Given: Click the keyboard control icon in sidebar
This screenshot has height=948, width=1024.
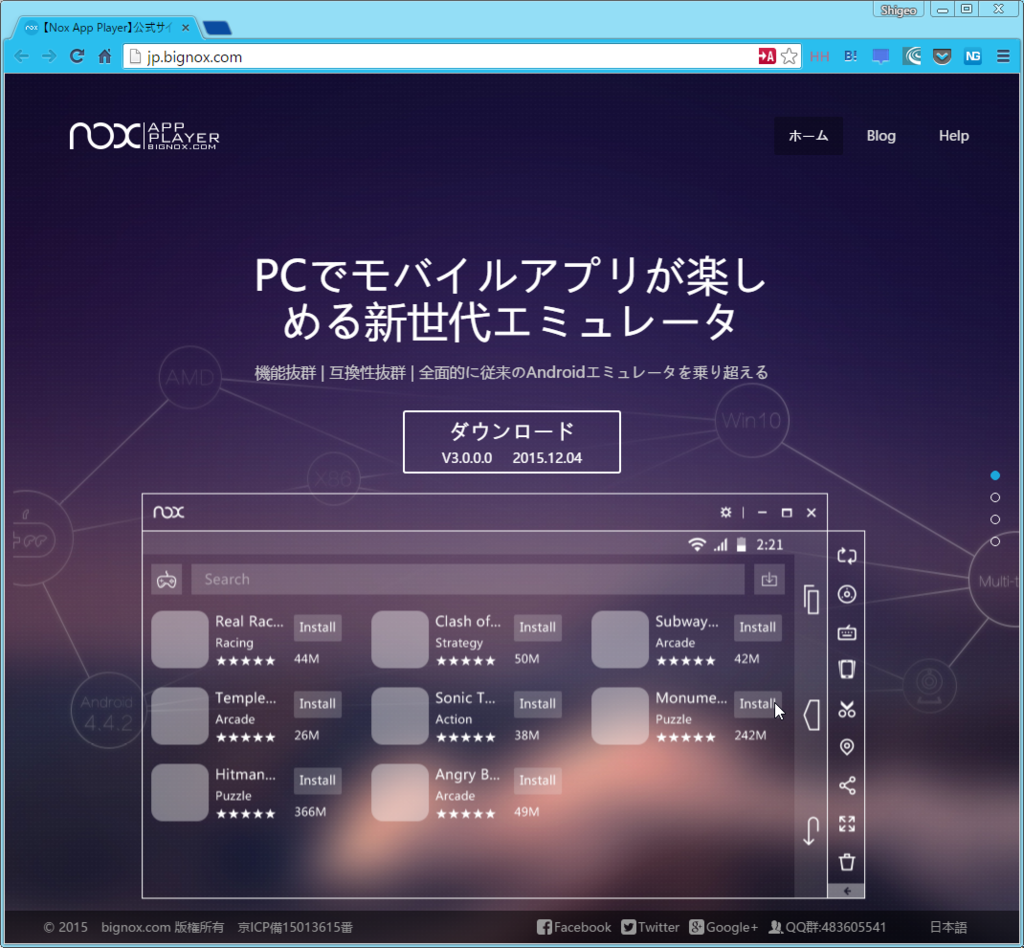Looking at the screenshot, I should 847,633.
